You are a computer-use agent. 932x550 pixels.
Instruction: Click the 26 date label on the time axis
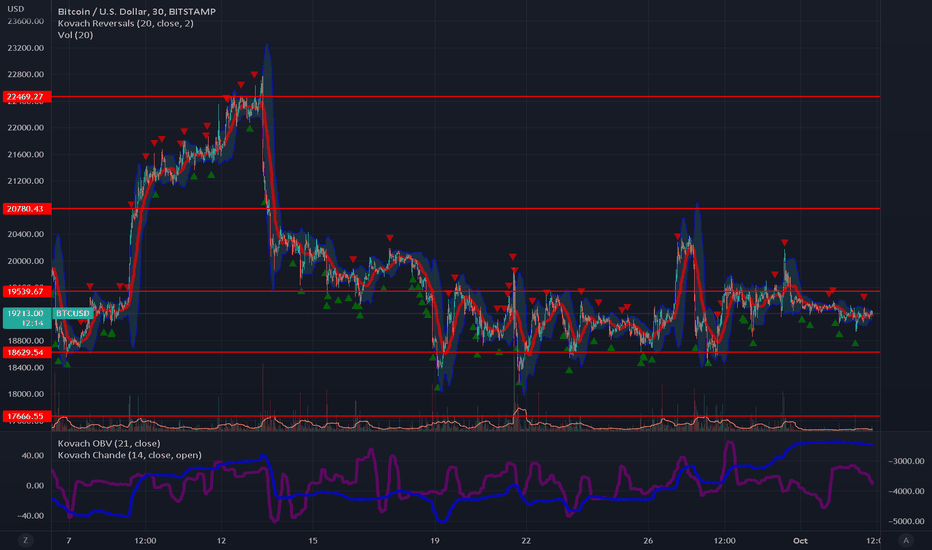pos(648,540)
